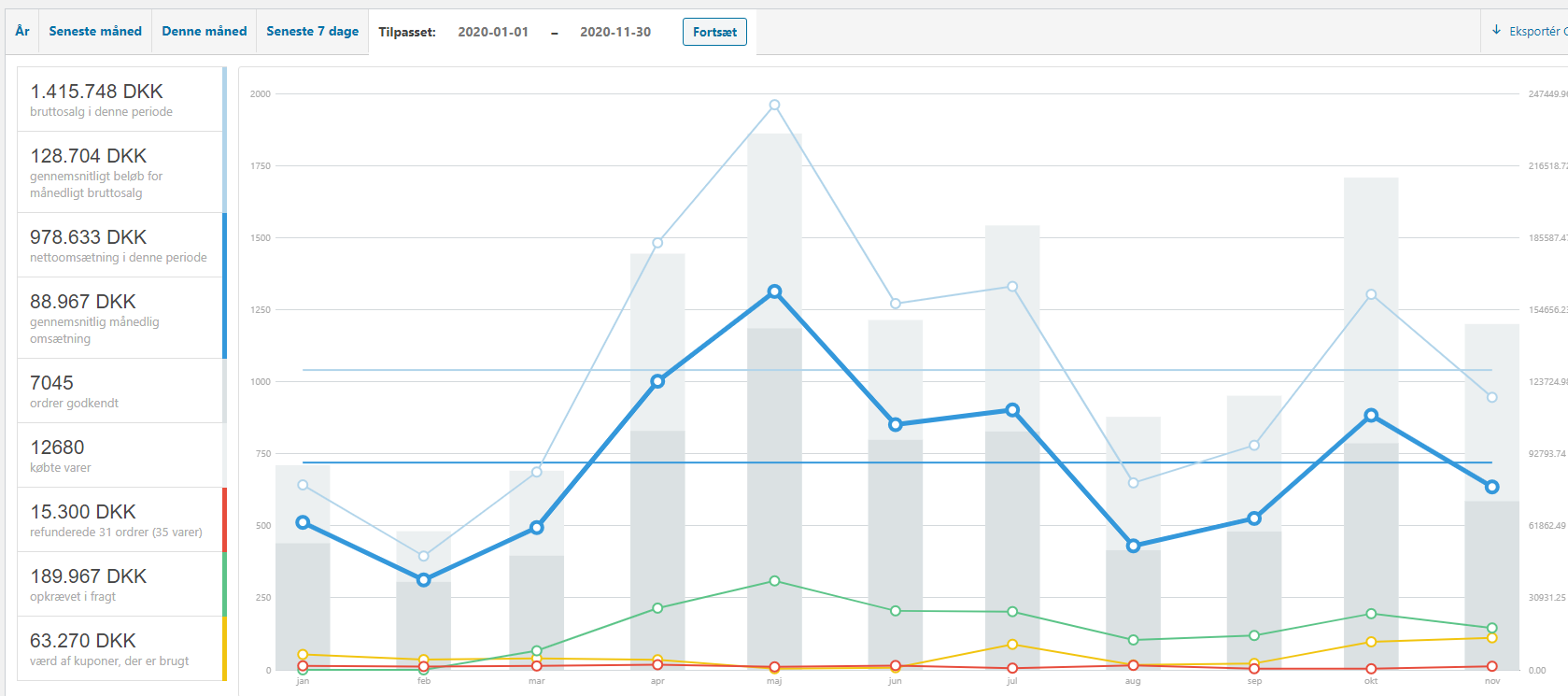
Task: Switch to Seneste 7 dage tab
Action: click(313, 32)
